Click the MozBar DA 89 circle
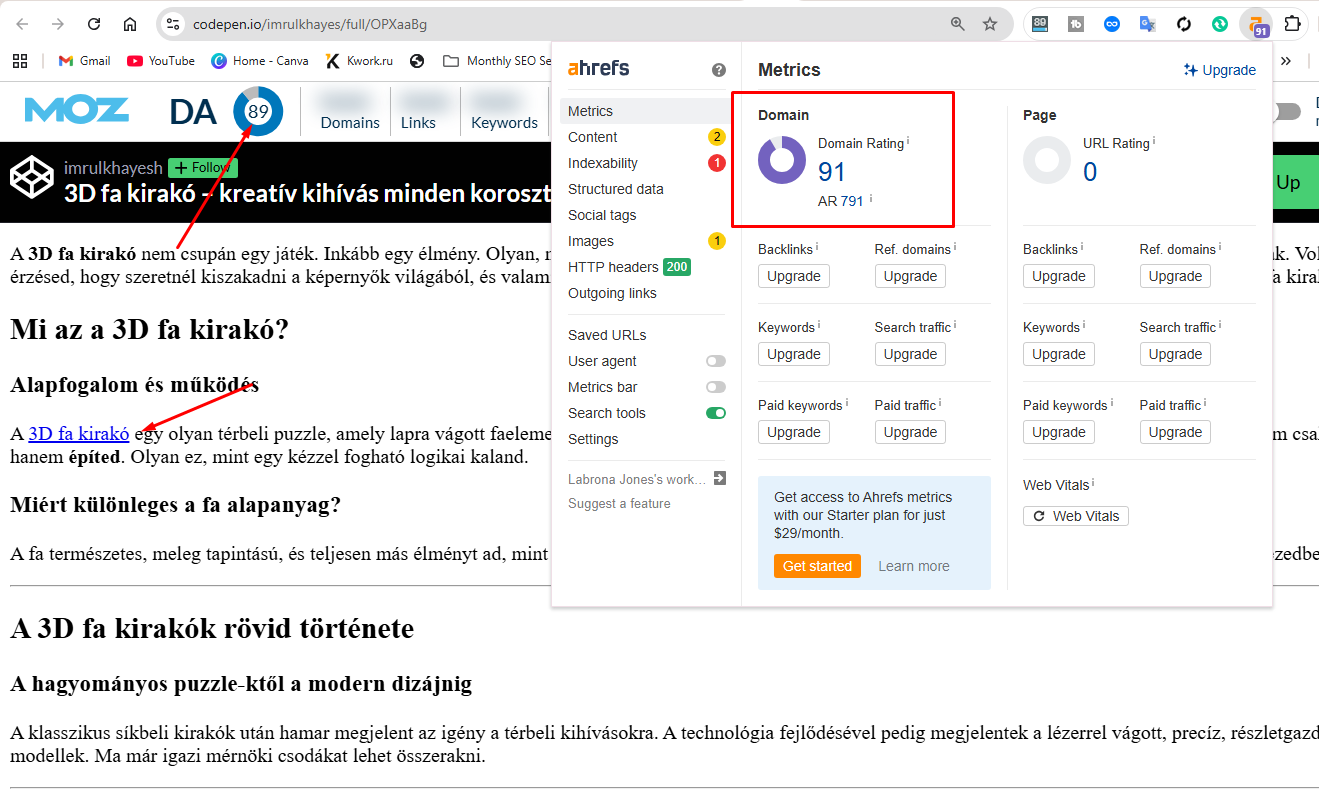The width and height of the screenshot is (1319, 802). pyautogui.click(x=258, y=111)
